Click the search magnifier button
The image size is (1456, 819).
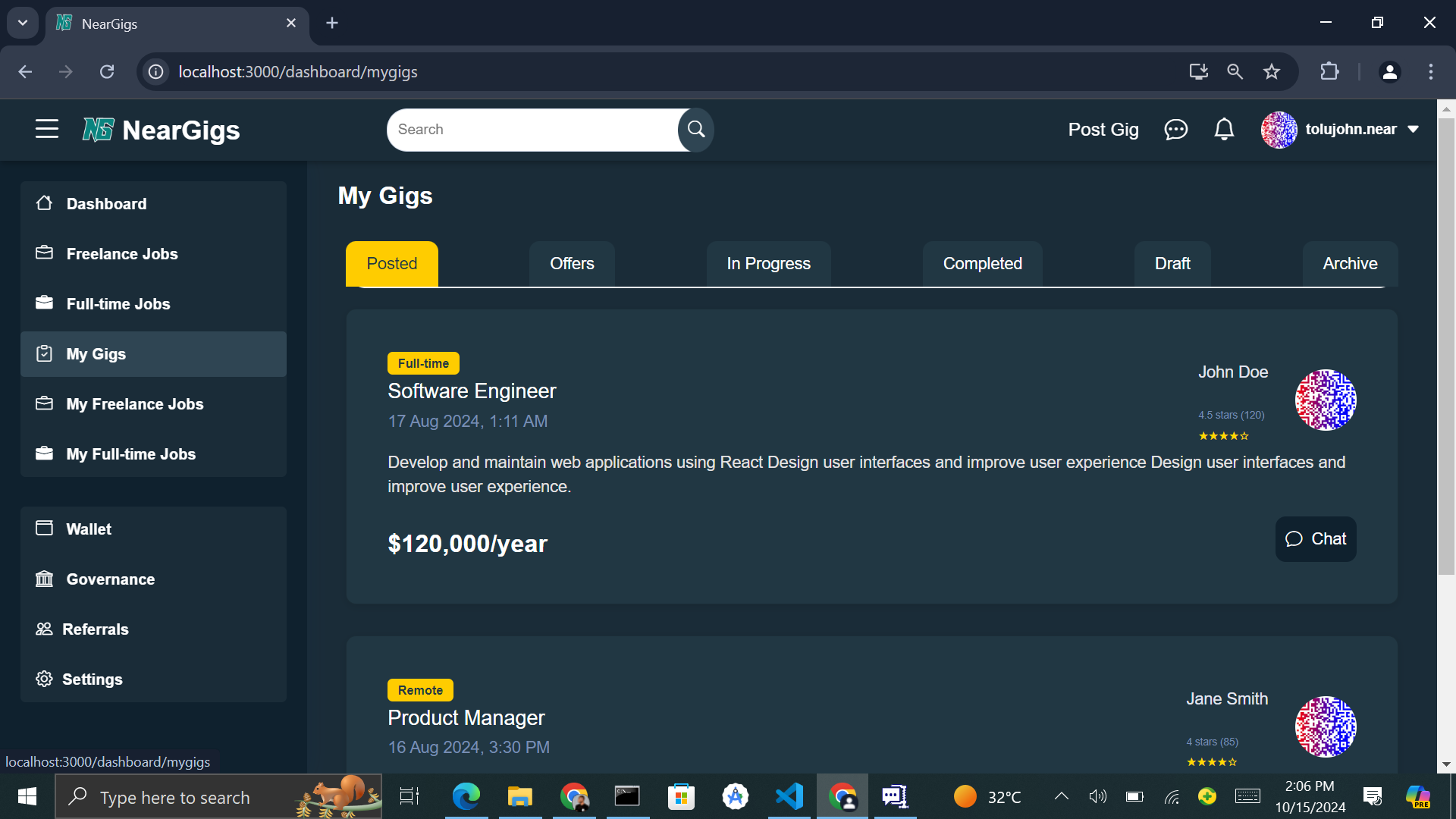(x=696, y=130)
